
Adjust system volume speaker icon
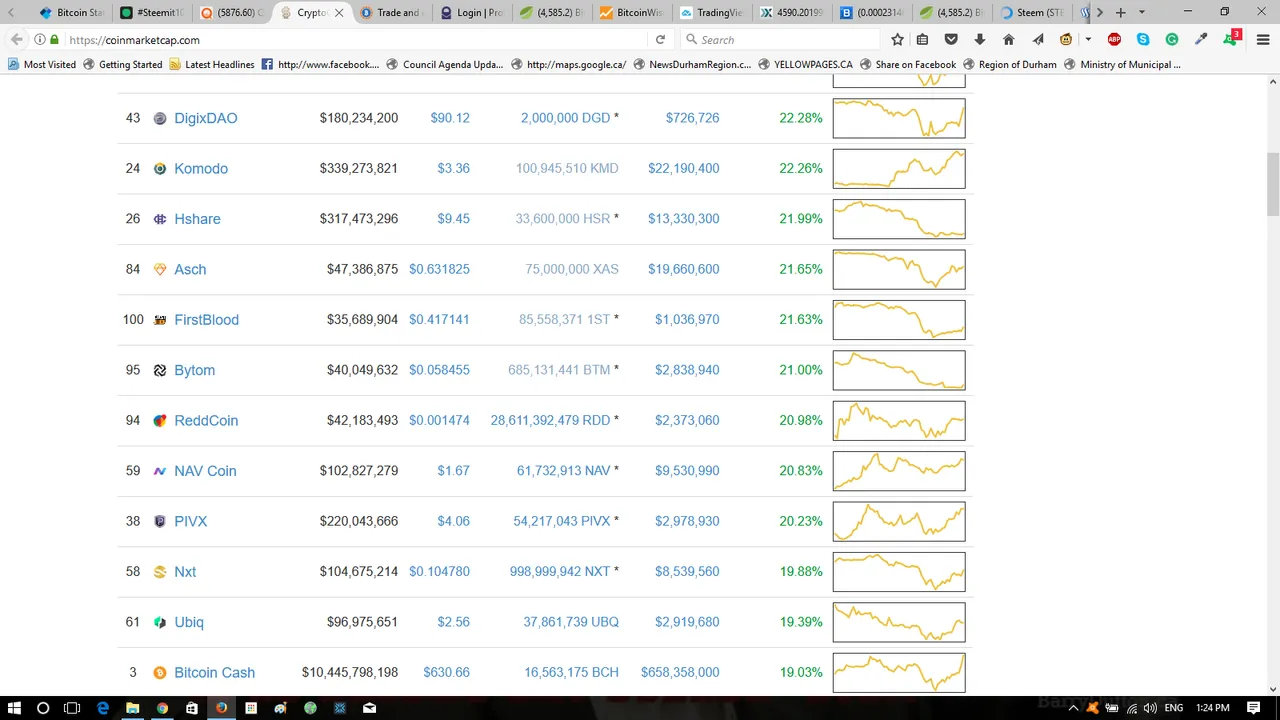click(x=1149, y=708)
